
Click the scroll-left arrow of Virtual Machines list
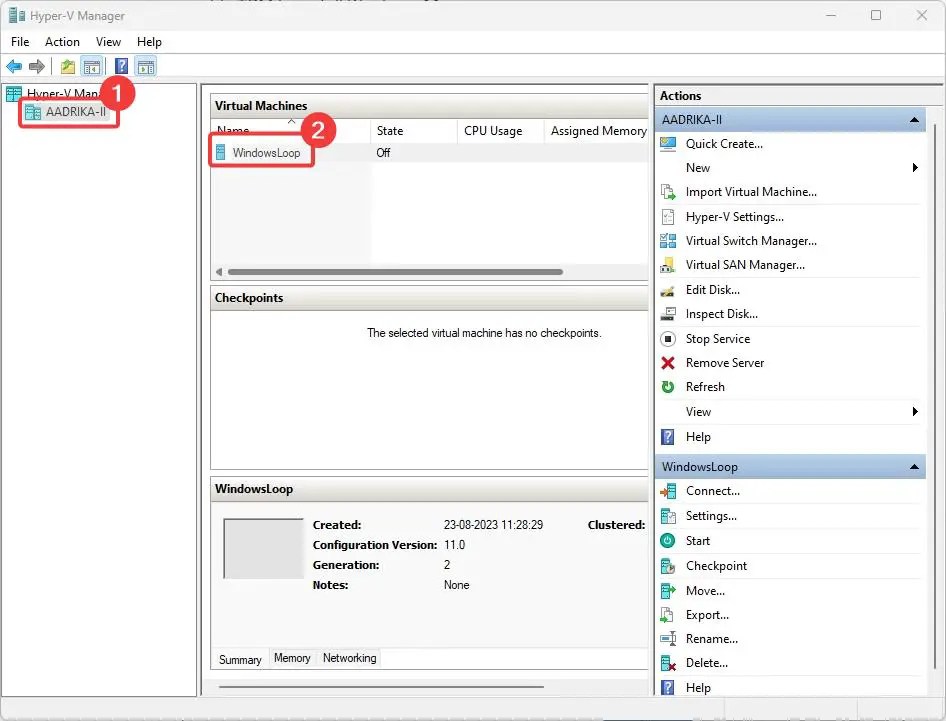pyautogui.click(x=219, y=272)
